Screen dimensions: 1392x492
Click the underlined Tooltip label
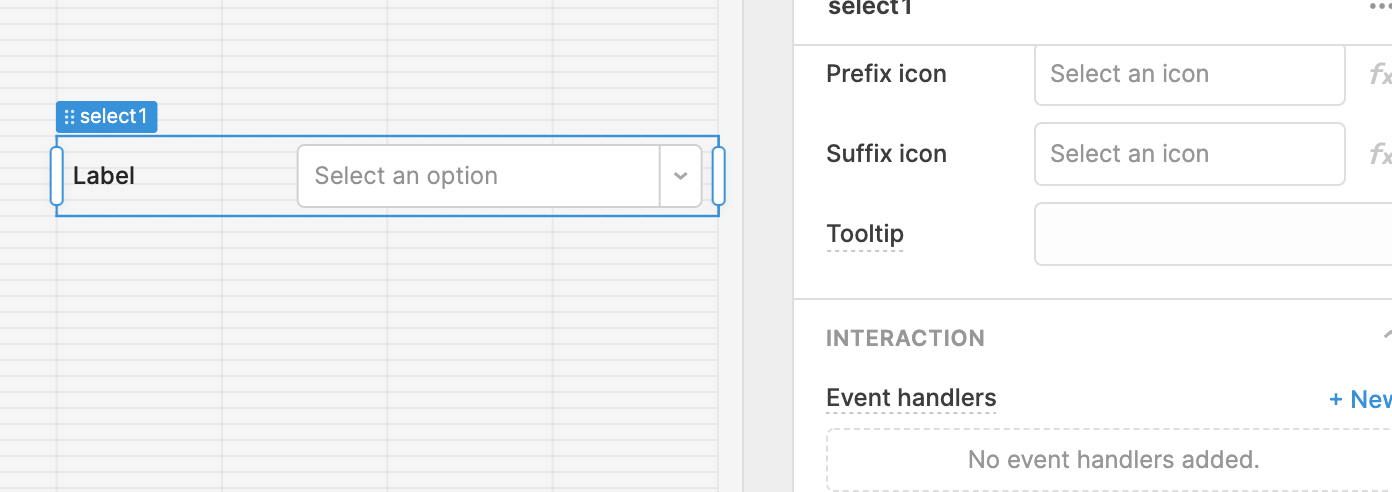pyautogui.click(x=865, y=234)
